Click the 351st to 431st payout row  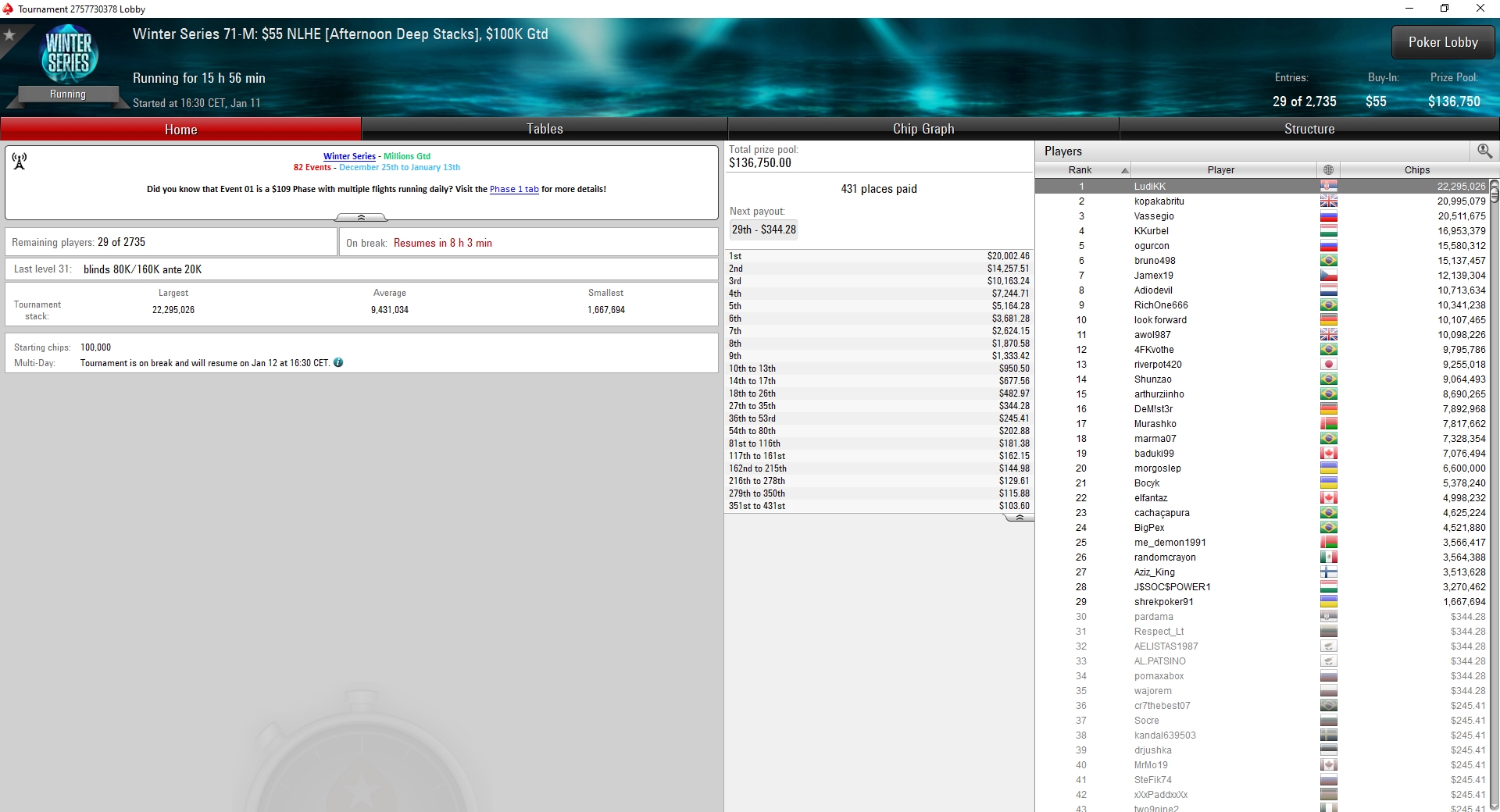pos(879,506)
